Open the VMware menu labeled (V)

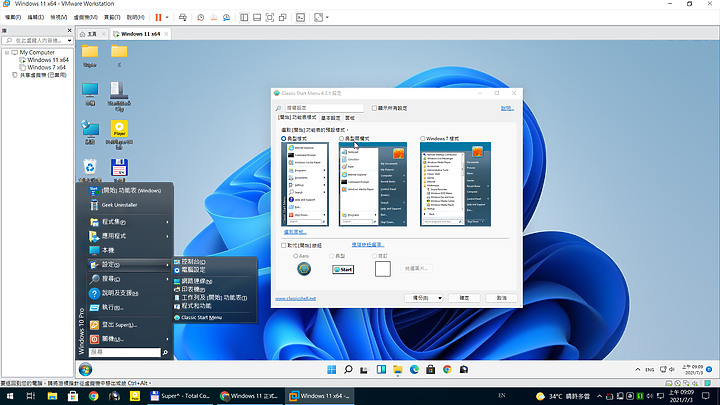click(x=58, y=17)
